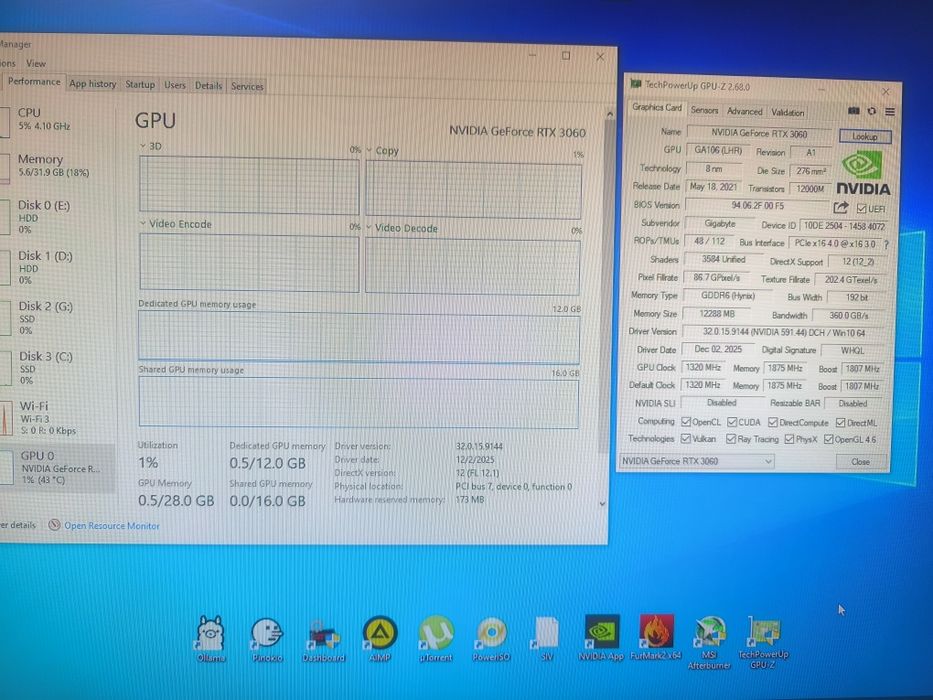The image size is (933, 700).
Task: Select Disk 3 (C:) in the sidebar
Action: coord(58,367)
